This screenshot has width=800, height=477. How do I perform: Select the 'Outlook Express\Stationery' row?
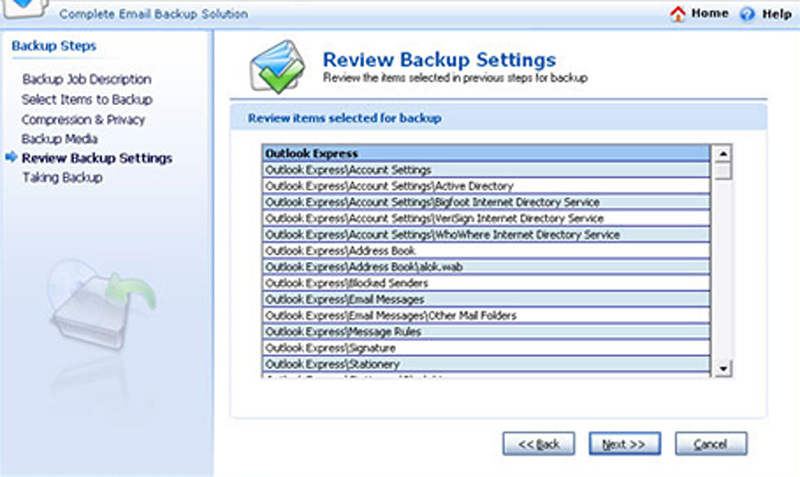(486, 364)
